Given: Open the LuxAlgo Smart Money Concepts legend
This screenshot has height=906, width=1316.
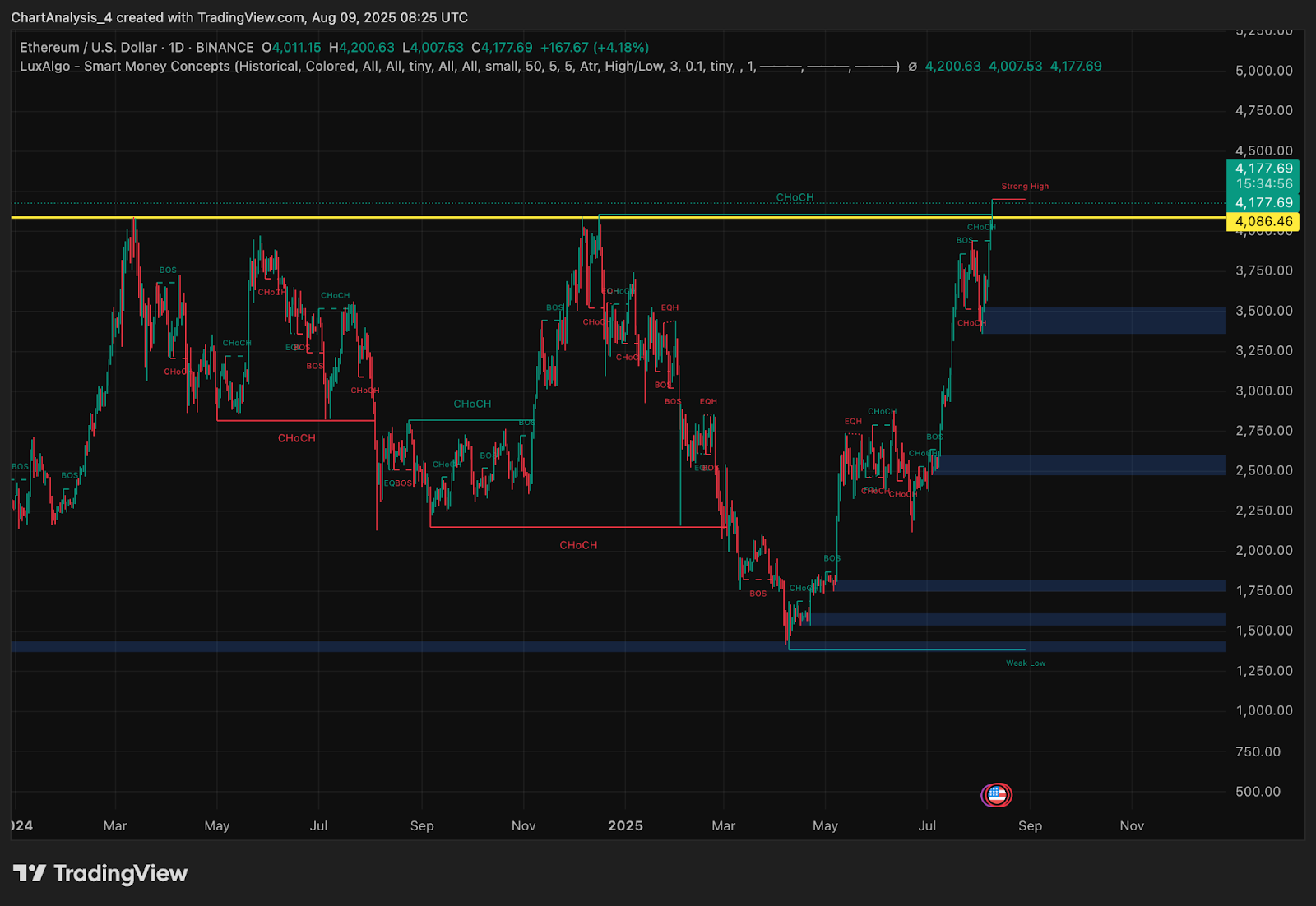Looking at the screenshot, I should pos(459,67).
